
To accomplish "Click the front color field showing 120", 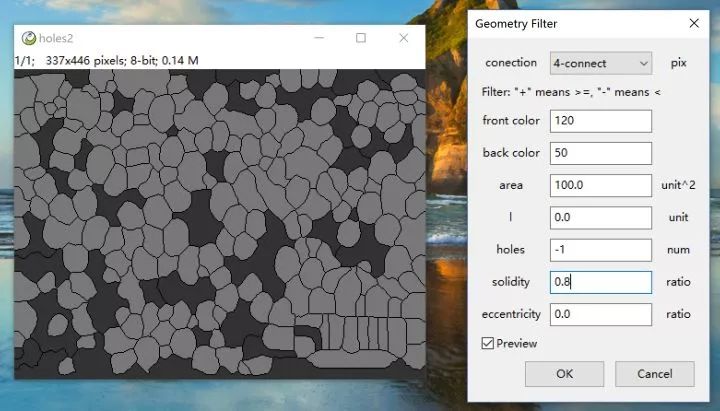I will [x=601, y=121].
